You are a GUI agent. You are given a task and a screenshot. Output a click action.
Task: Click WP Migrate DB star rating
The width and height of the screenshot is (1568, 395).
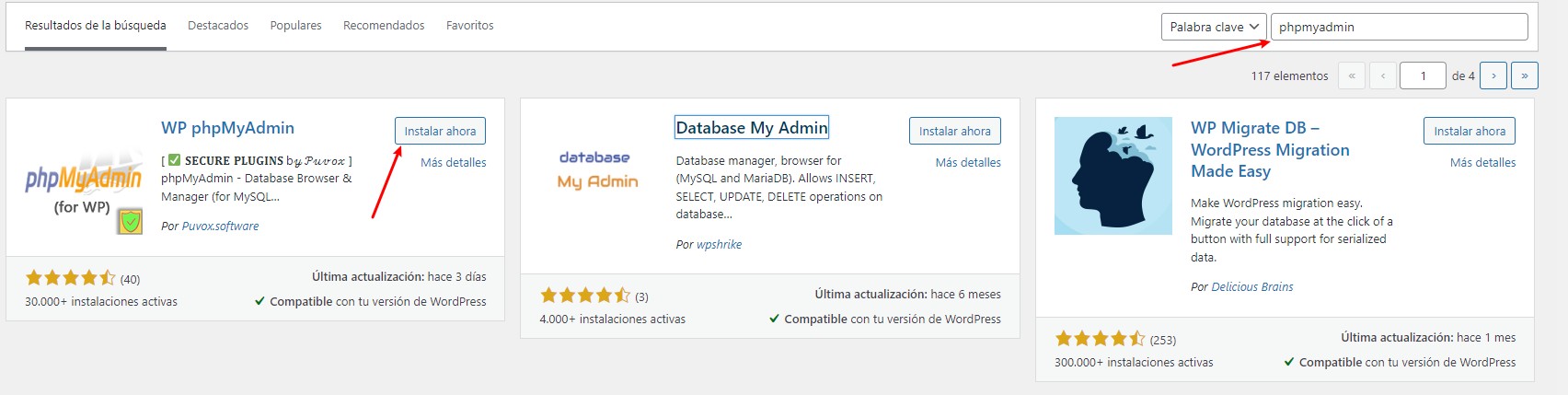[1100, 339]
